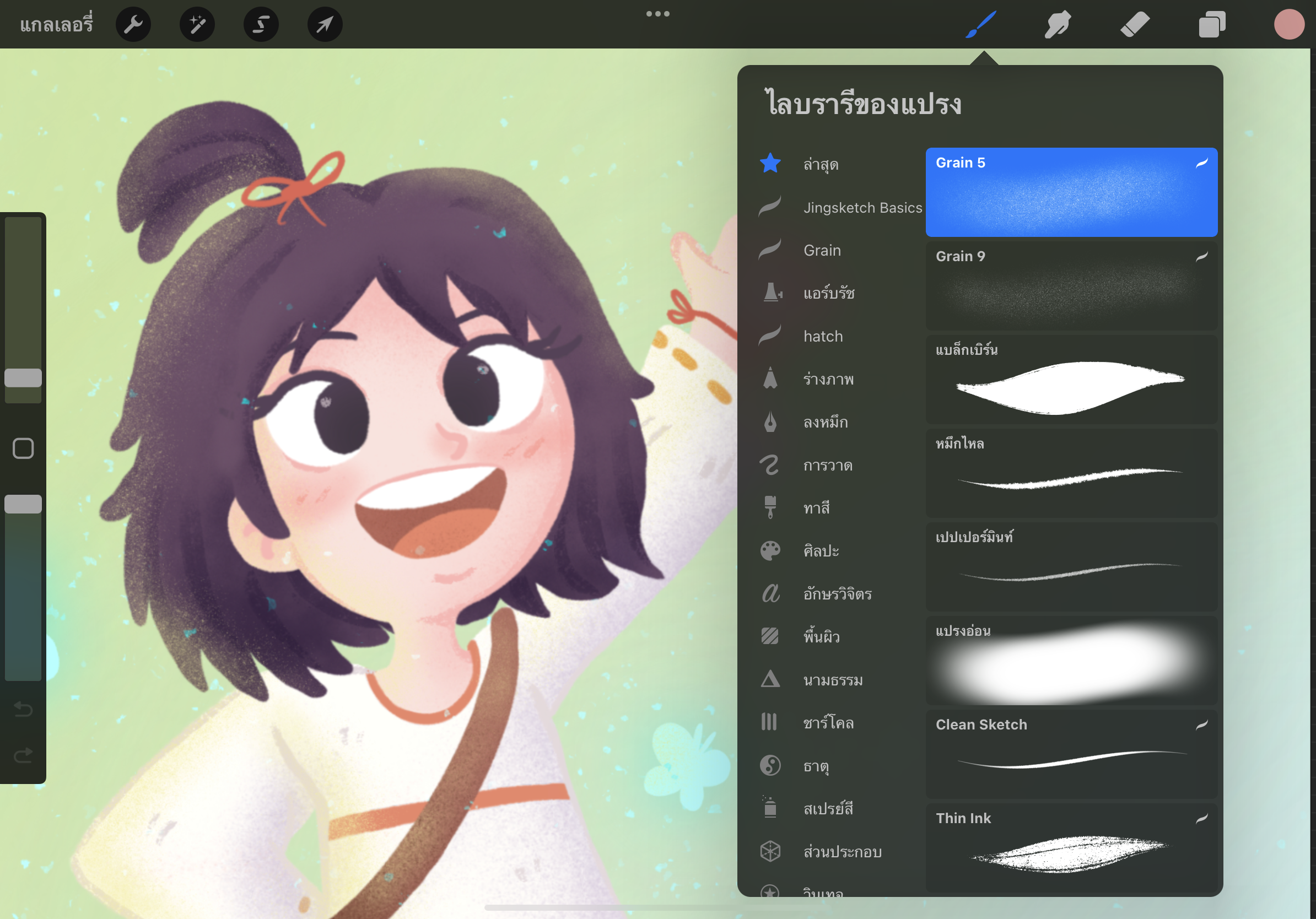The image size is (1316, 919).
Task: Return to gallery via แกลเลอรี่
Action: (56, 25)
